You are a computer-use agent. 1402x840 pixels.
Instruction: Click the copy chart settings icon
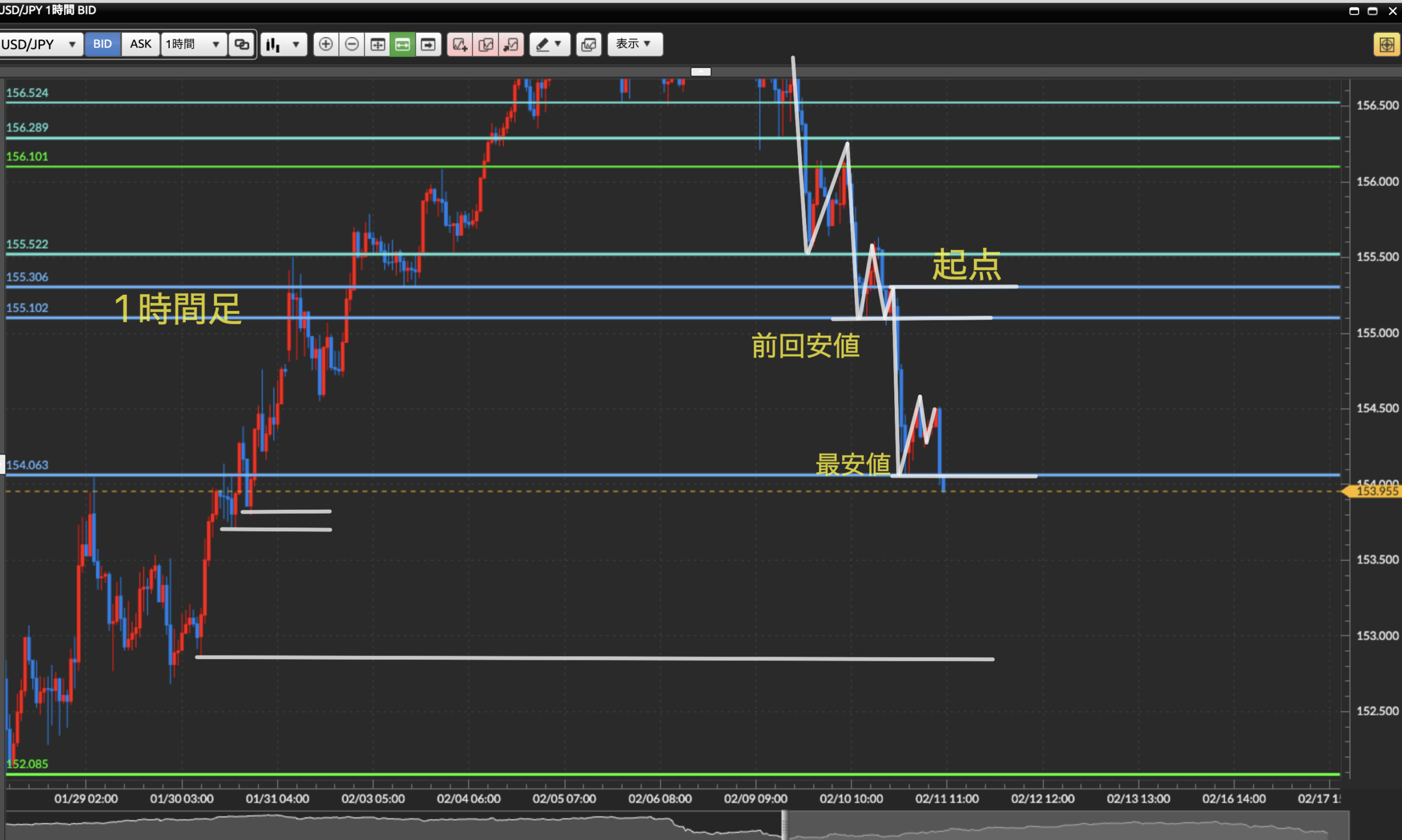pyautogui.click(x=486, y=44)
